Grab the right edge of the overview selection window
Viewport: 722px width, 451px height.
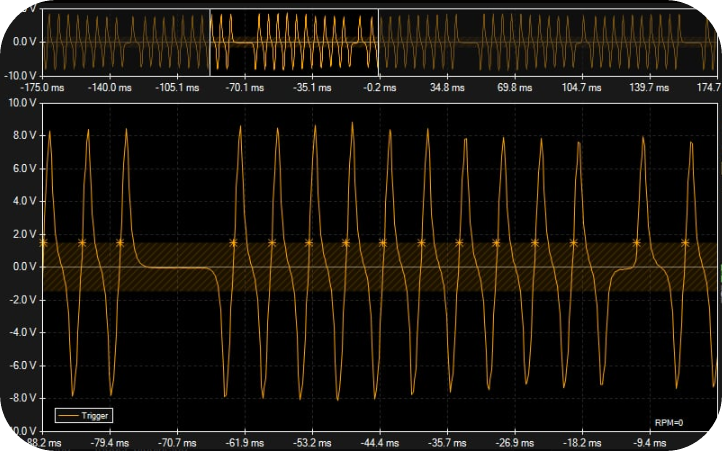(378, 42)
